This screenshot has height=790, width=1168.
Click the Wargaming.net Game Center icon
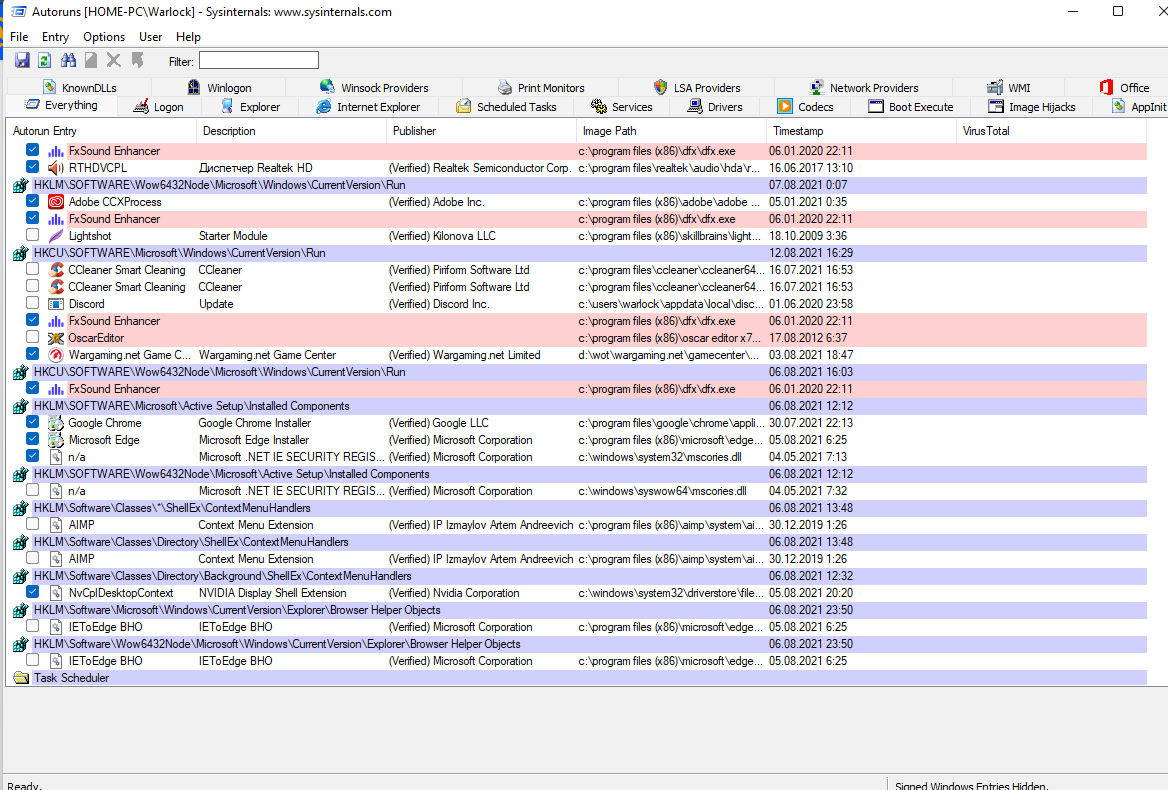tap(56, 355)
